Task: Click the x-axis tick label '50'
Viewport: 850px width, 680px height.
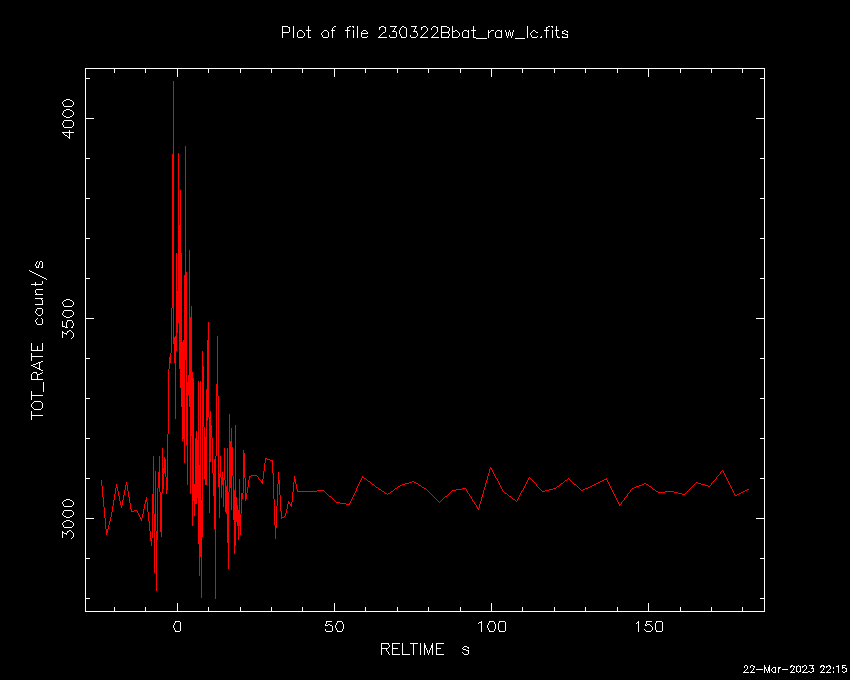Action: [334, 627]
